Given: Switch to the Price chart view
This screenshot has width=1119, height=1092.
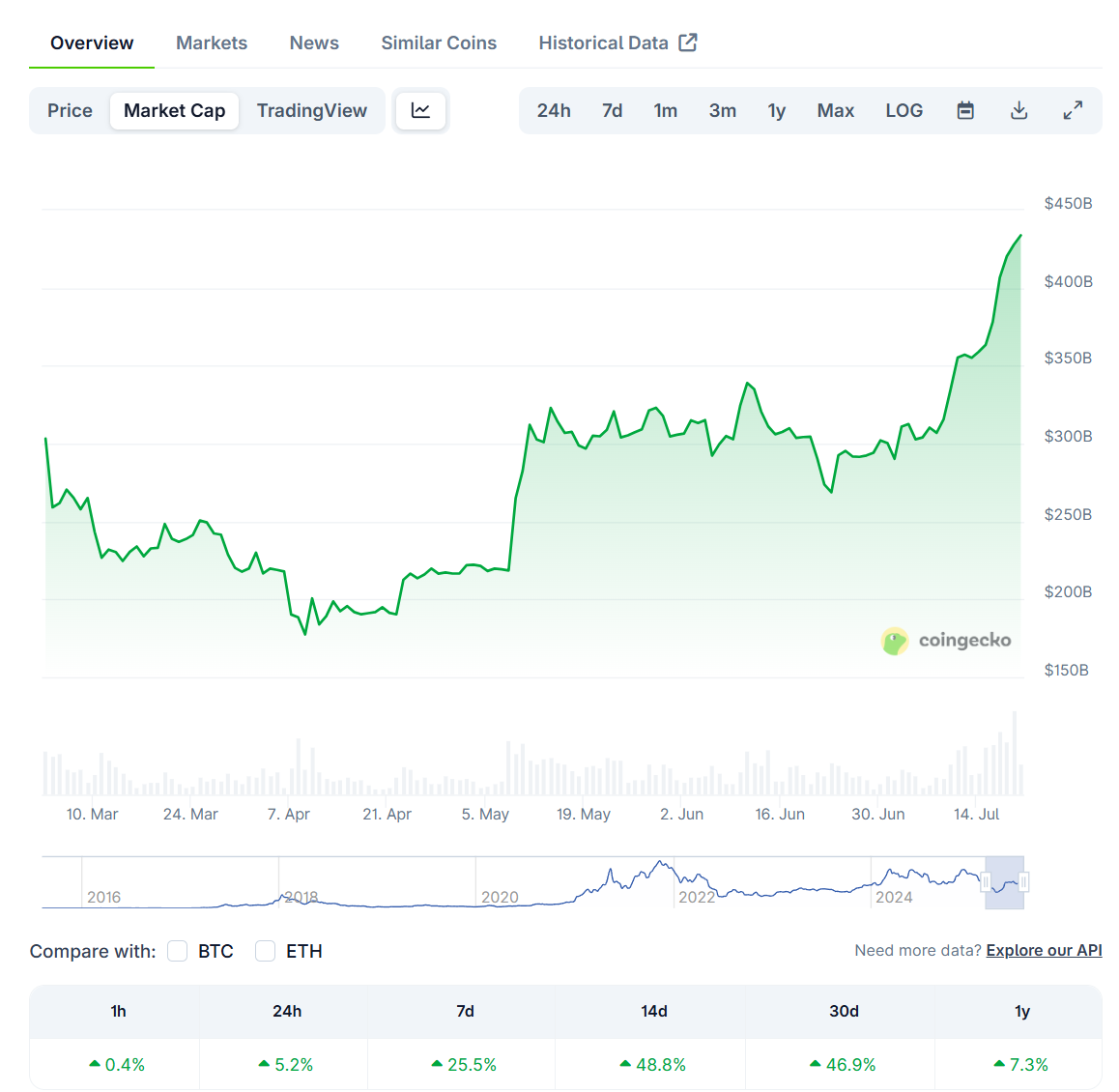Looking at the screenshot, I should click(x=69, y=110).
